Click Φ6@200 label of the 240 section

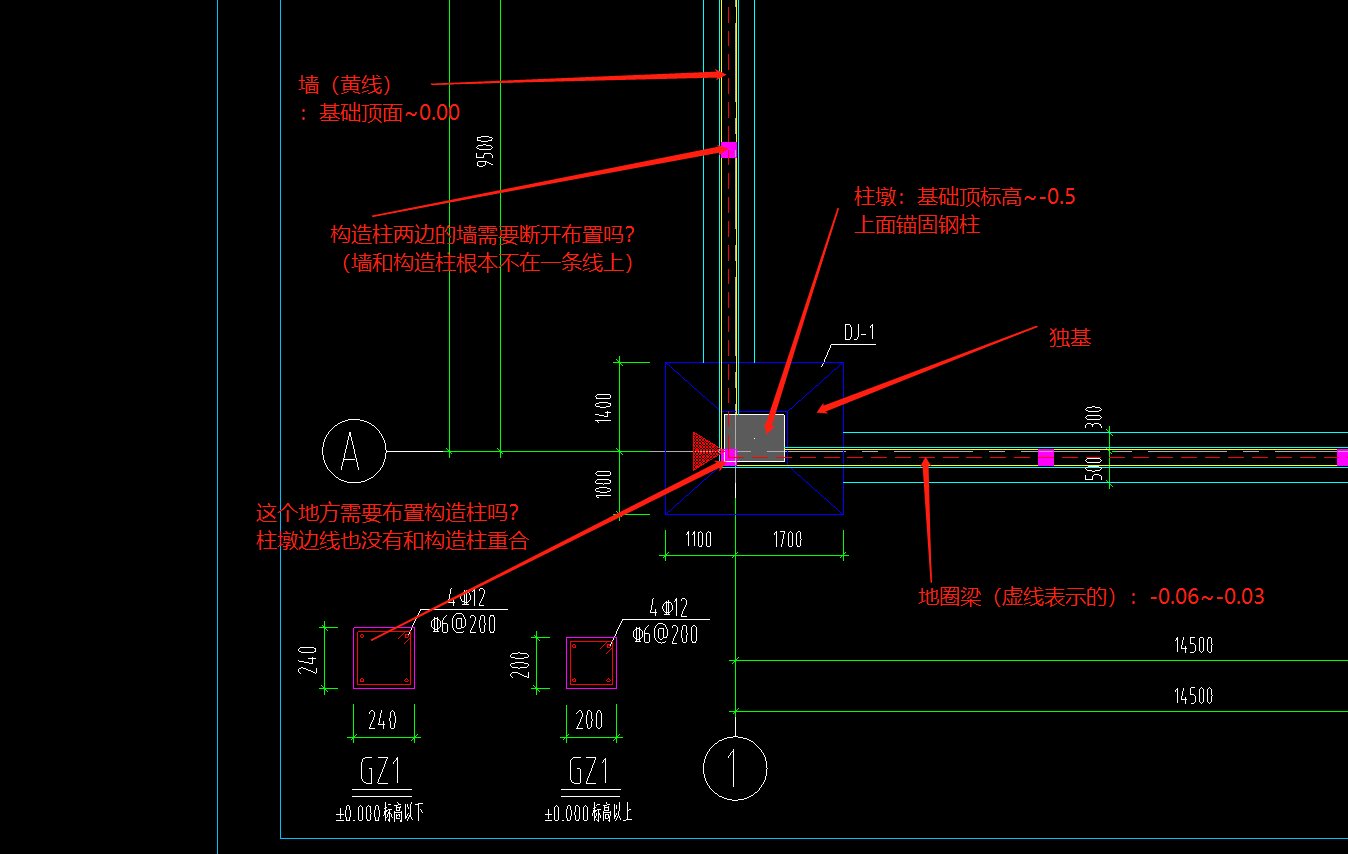pos(463,624)
